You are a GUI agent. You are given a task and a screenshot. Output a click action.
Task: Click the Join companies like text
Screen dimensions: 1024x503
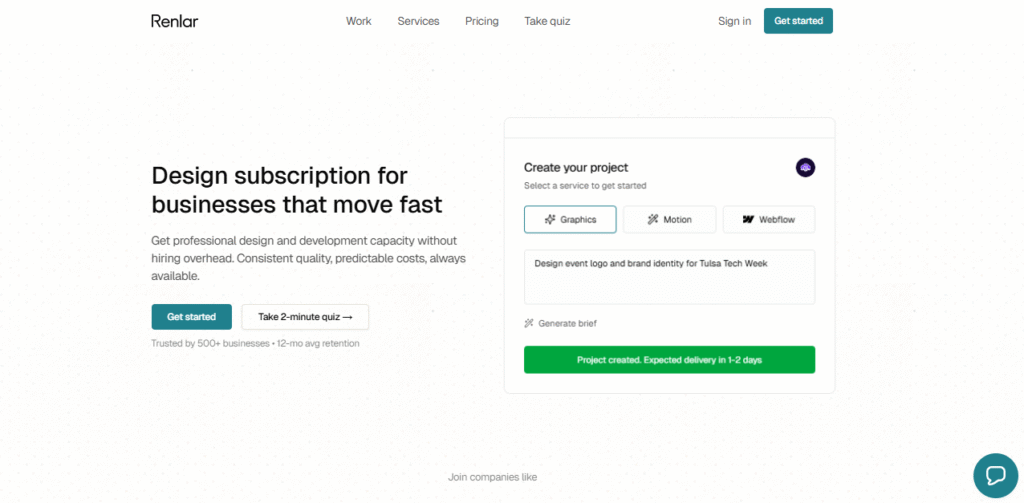492,477
